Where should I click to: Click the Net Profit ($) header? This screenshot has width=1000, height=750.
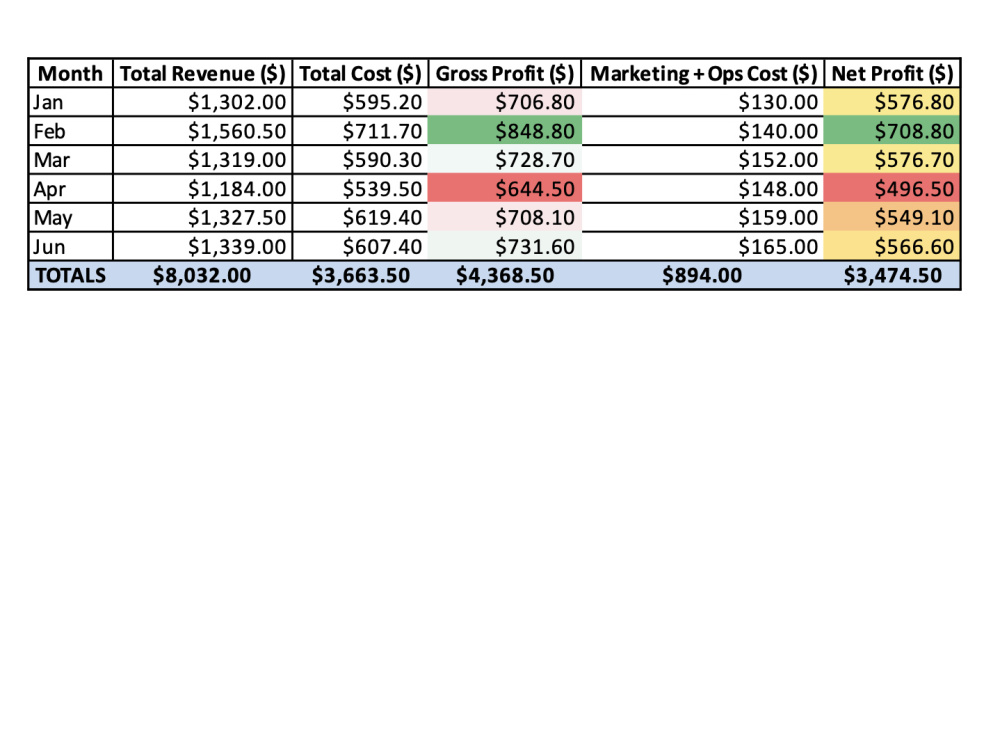[x=892, y=73]
